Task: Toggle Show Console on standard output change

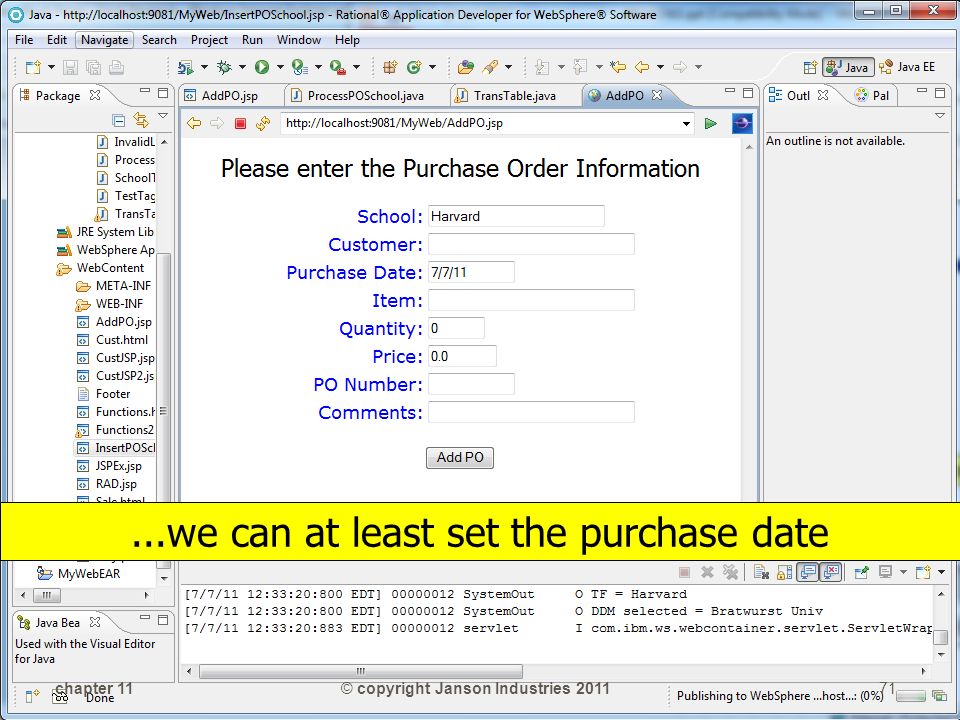Action: click(808, 572)
